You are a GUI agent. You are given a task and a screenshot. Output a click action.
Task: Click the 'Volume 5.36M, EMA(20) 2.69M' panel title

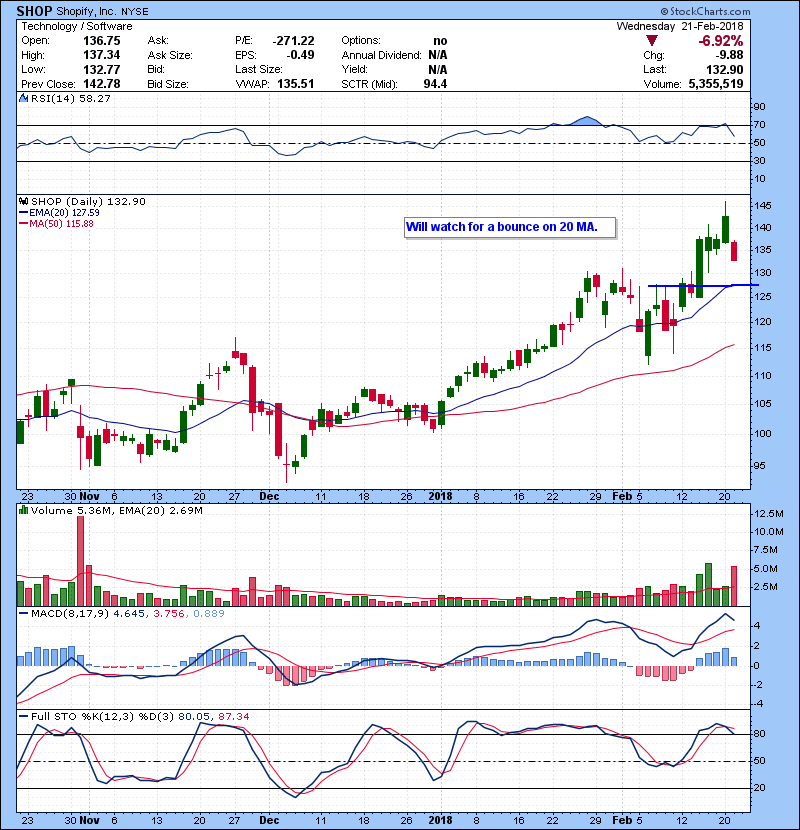[116, 510]
